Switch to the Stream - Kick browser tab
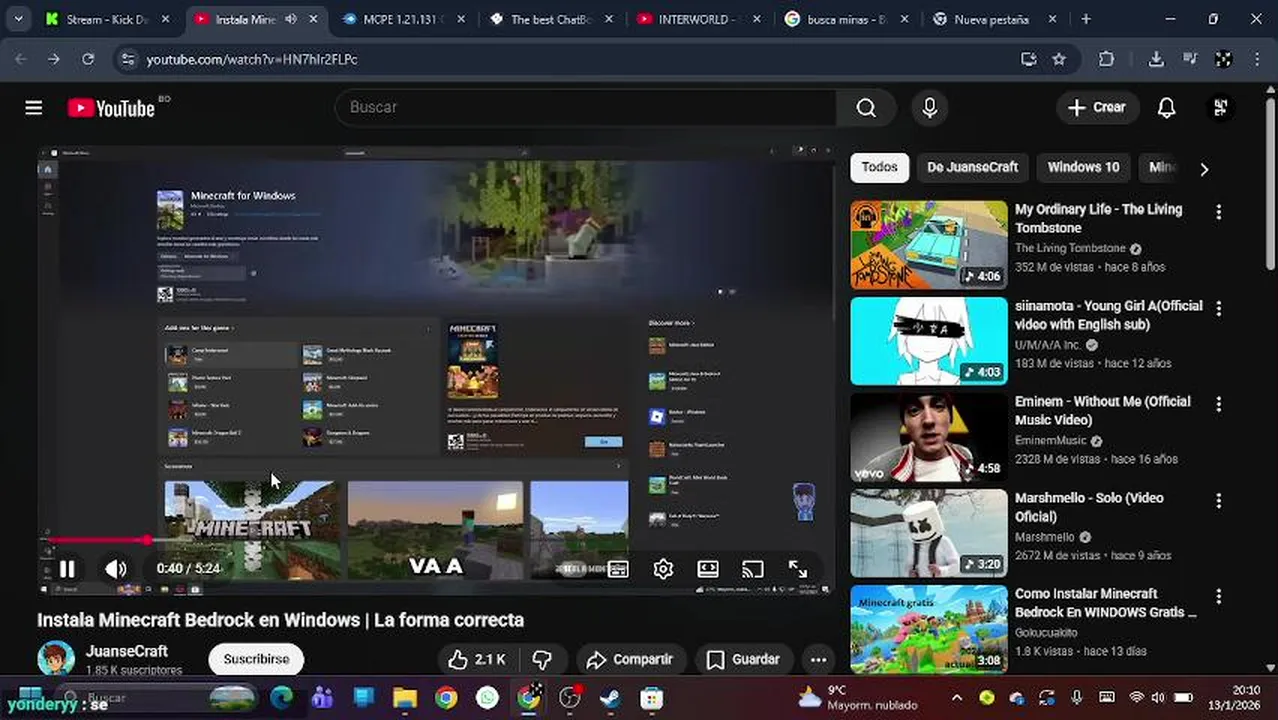 (x=107, y=19)
